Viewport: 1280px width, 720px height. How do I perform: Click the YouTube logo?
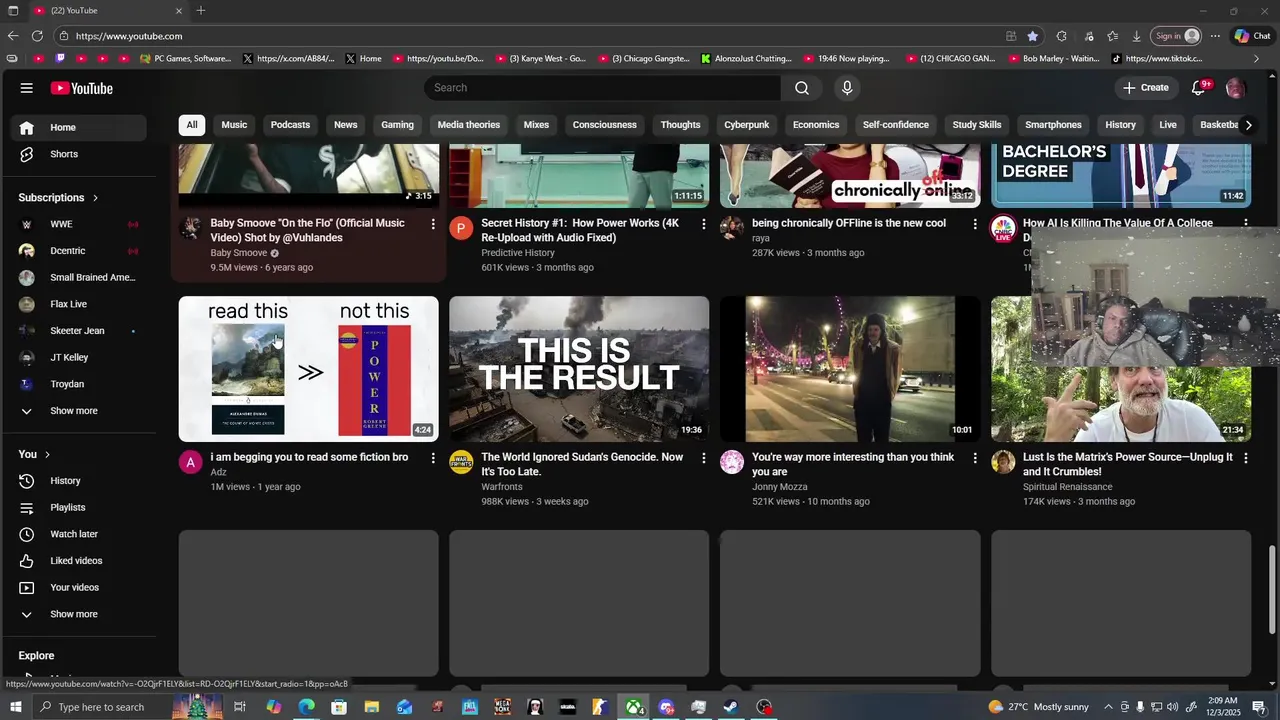[x=82, y=88]
